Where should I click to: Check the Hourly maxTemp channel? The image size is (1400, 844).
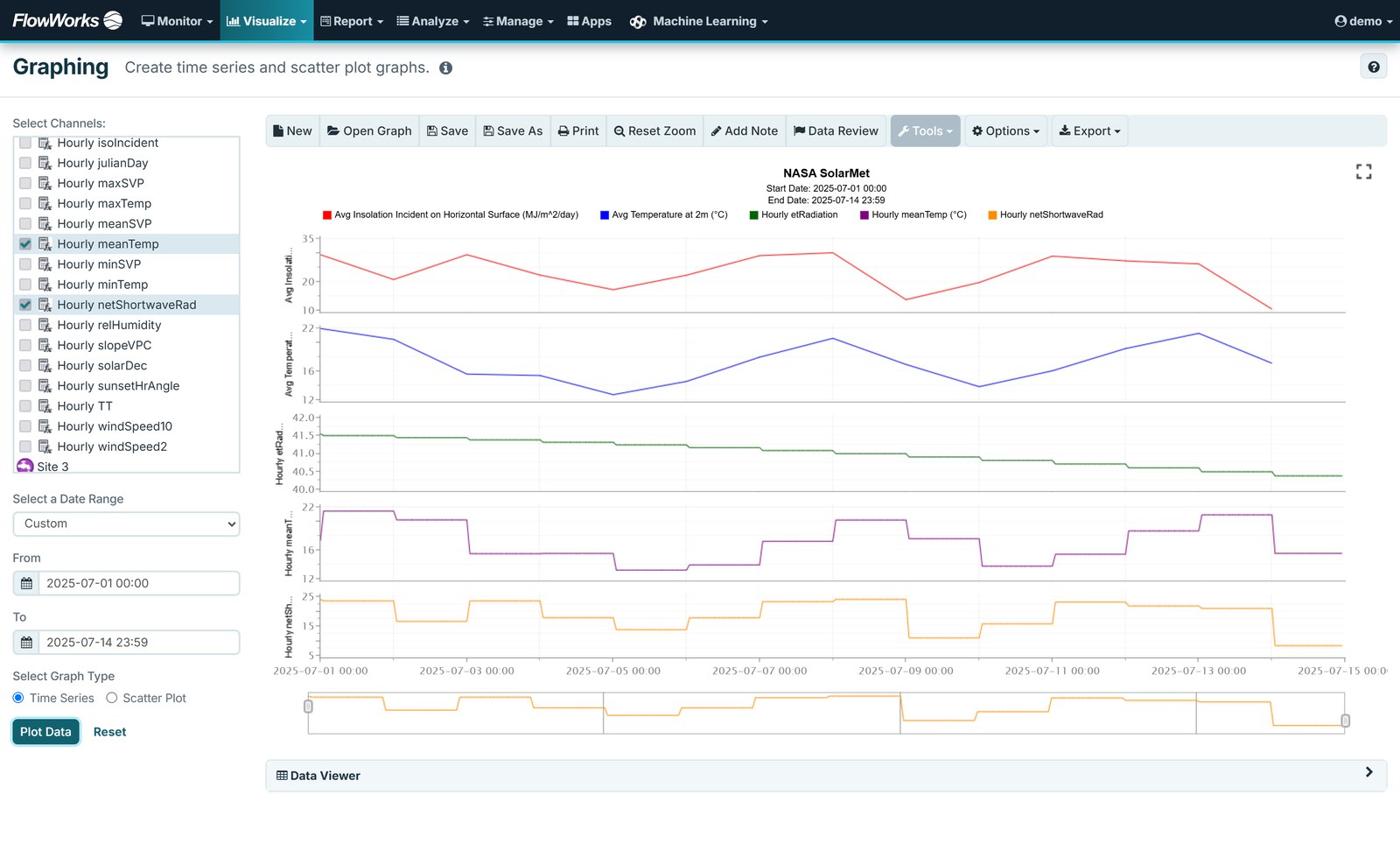[x=25, y=204]
